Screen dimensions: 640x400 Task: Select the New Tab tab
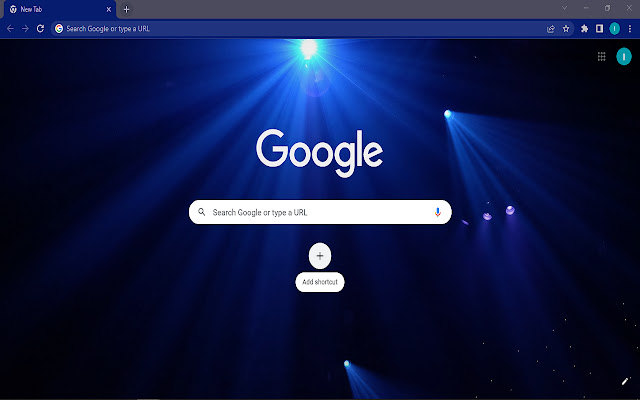tap(60, 9)
